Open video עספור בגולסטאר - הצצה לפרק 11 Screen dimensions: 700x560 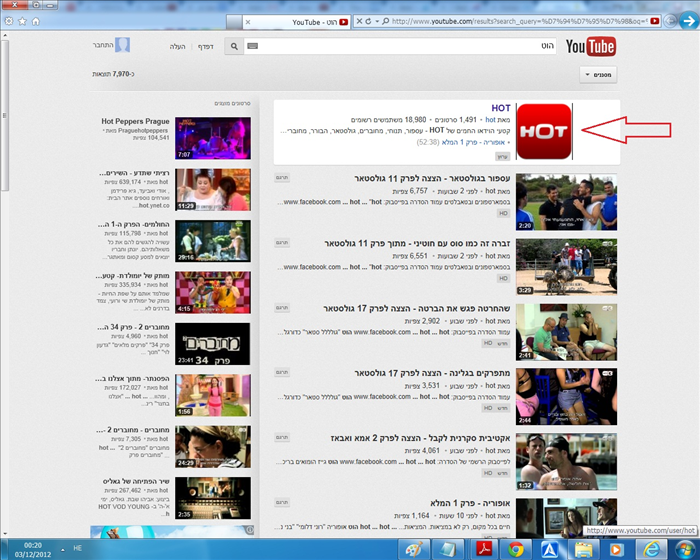coord(432,179)
